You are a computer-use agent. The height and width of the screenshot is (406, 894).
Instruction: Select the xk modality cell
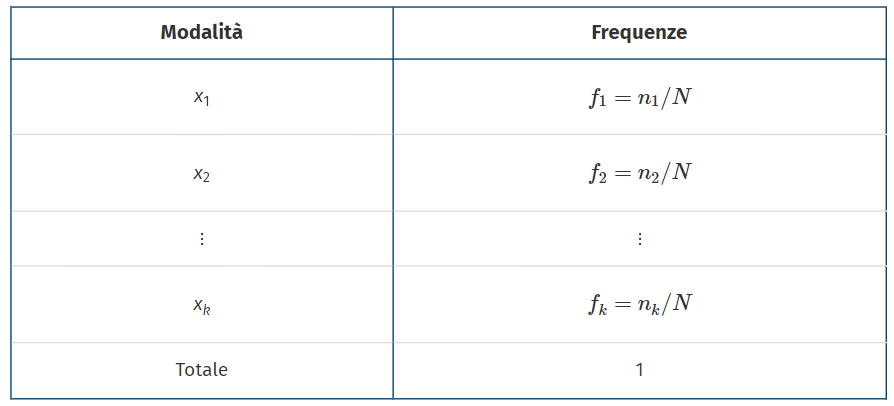[x=202, y=305]
